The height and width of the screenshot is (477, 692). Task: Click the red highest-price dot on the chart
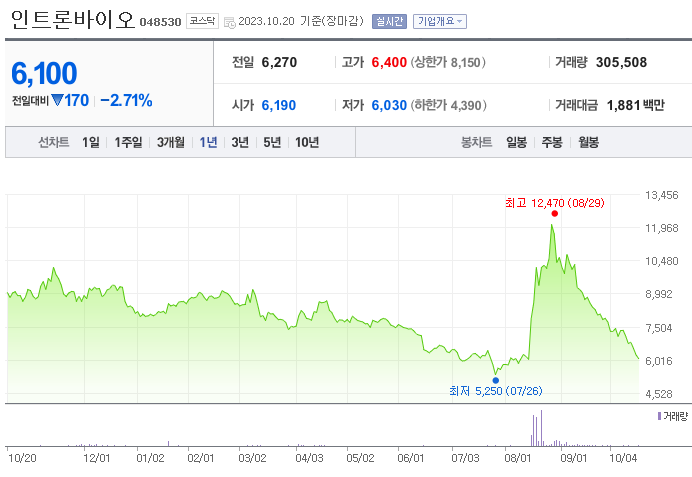[555, 214]
